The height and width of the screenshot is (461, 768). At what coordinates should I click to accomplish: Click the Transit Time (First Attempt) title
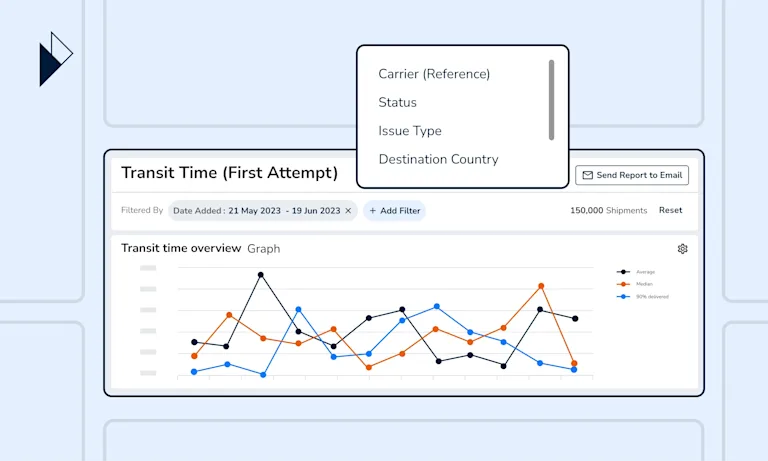point(229,173)
